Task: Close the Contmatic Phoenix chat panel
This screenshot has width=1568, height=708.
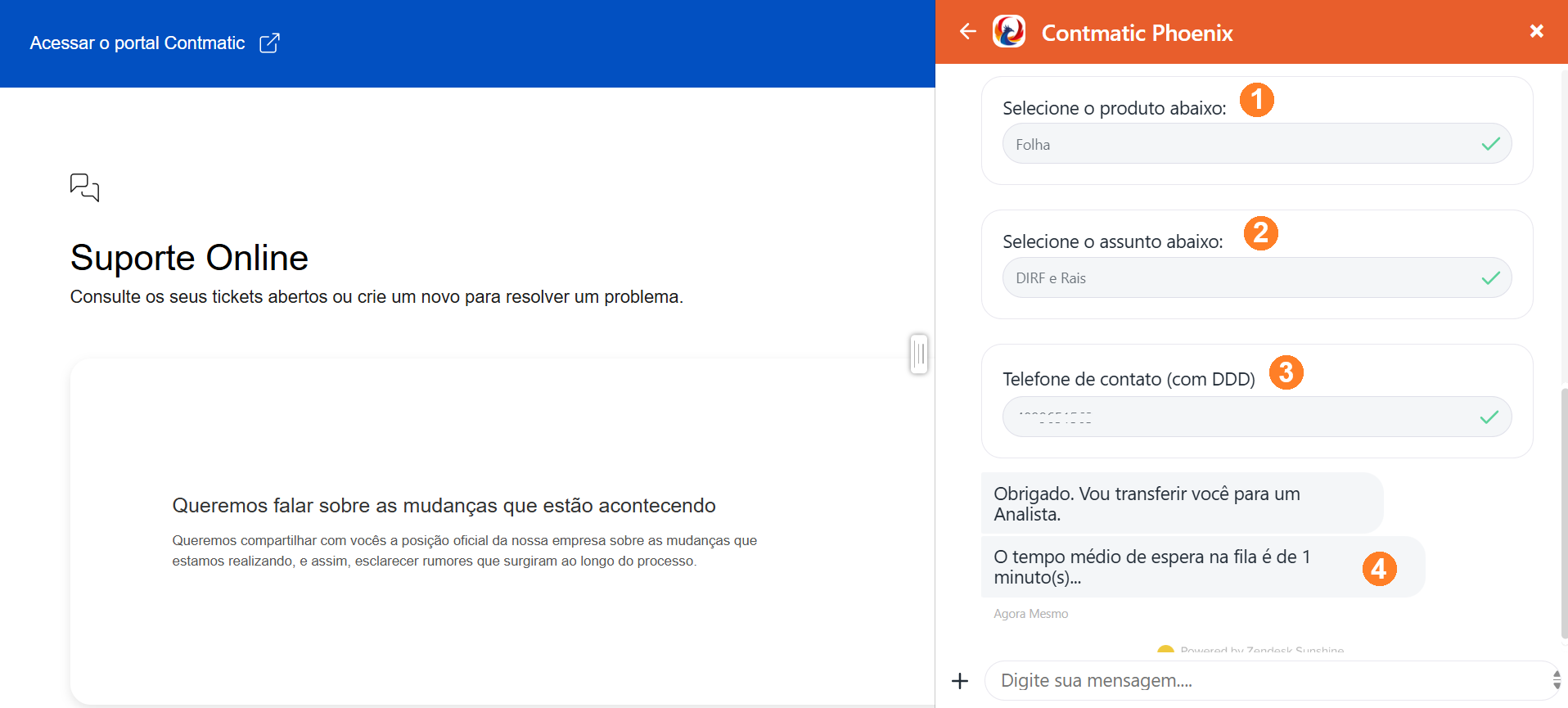Action: click(1536, 31)
